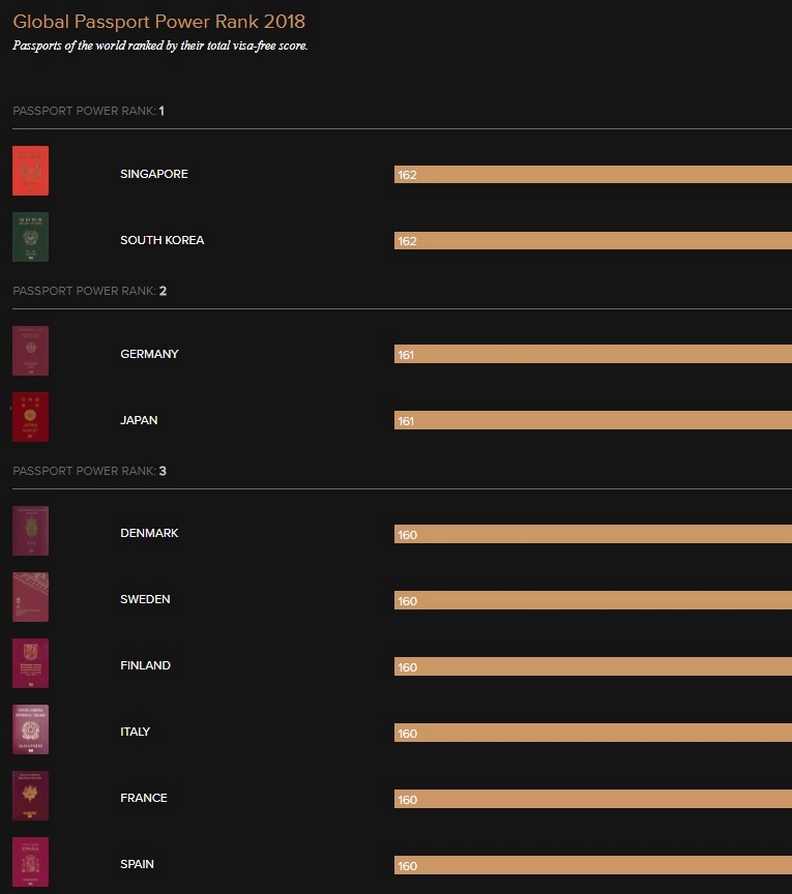
Task: Open the France passport cover thumbnail
Action: [30, 796]
